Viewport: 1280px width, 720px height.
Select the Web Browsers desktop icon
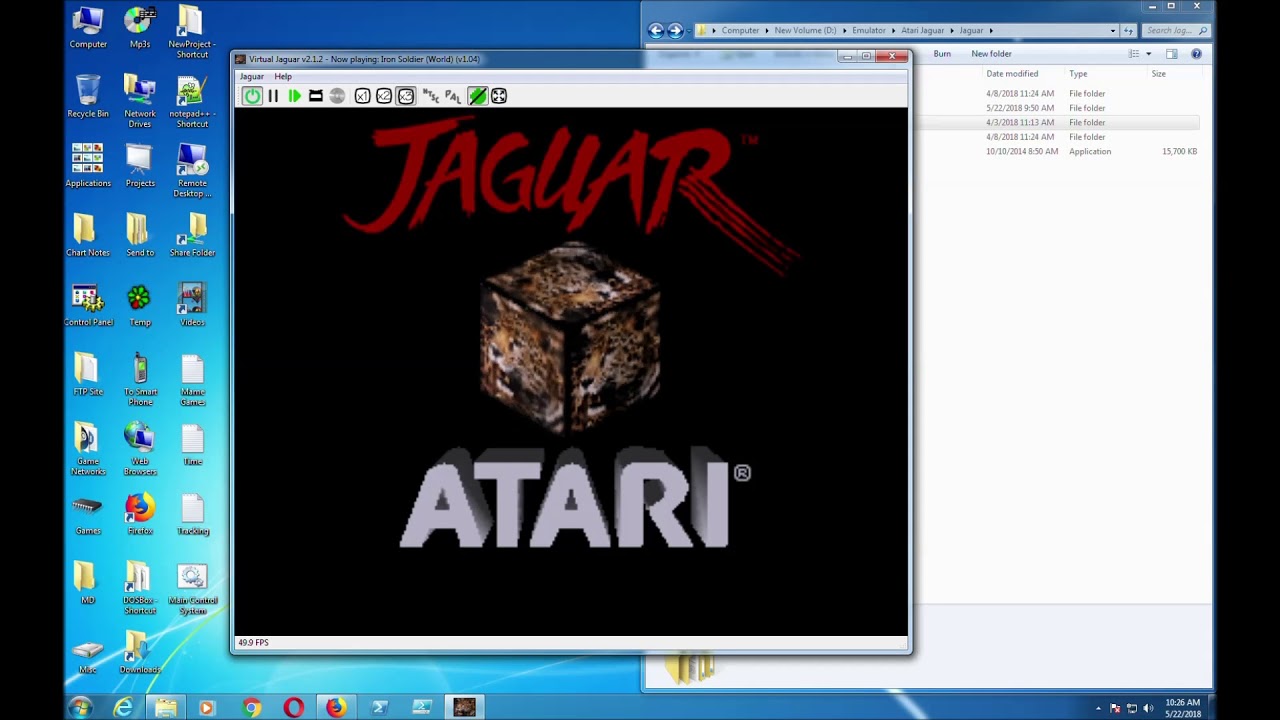tap(140, 450)
